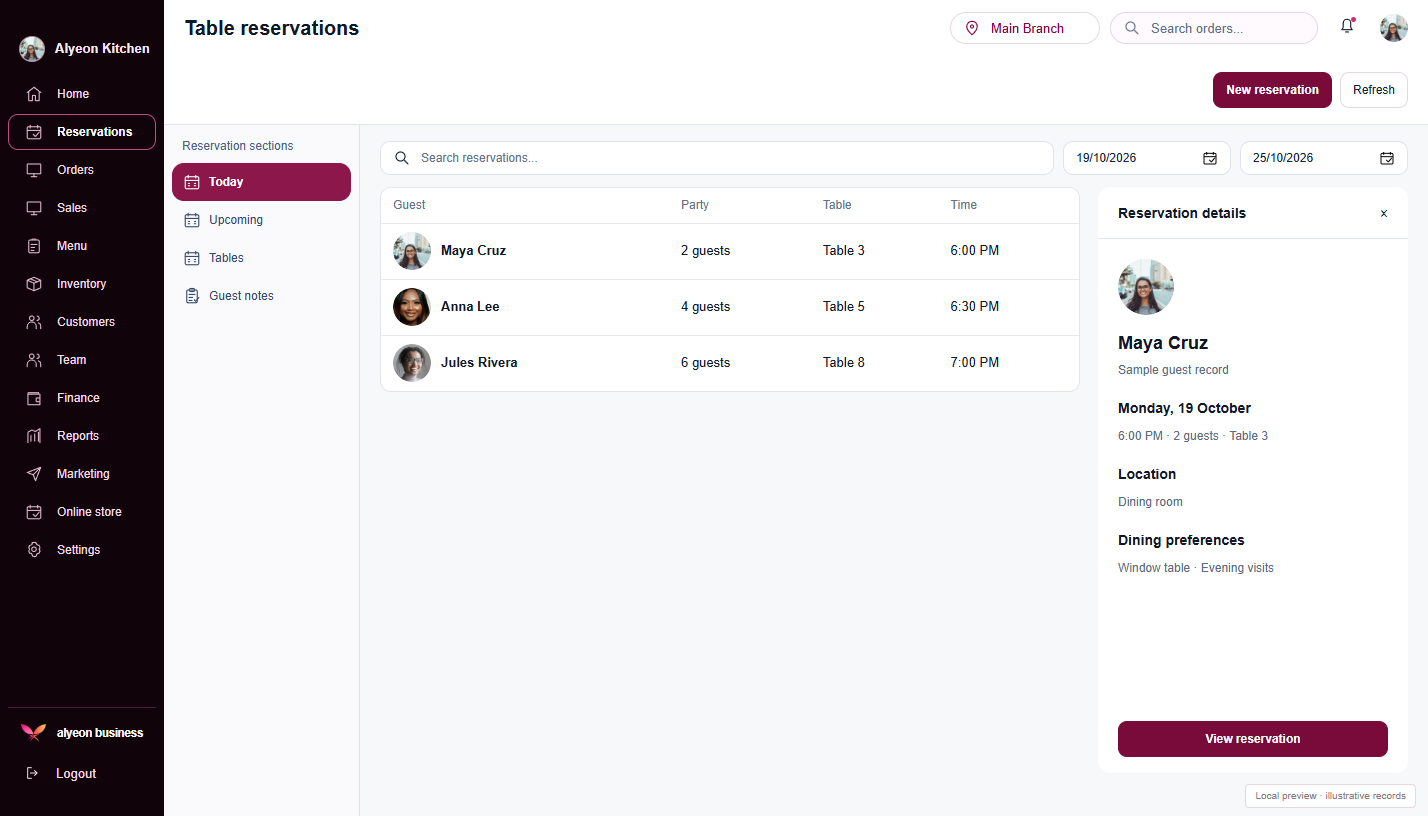Open the Tables section
This screenshot has height=816, width=1428.
coord(261,258)
